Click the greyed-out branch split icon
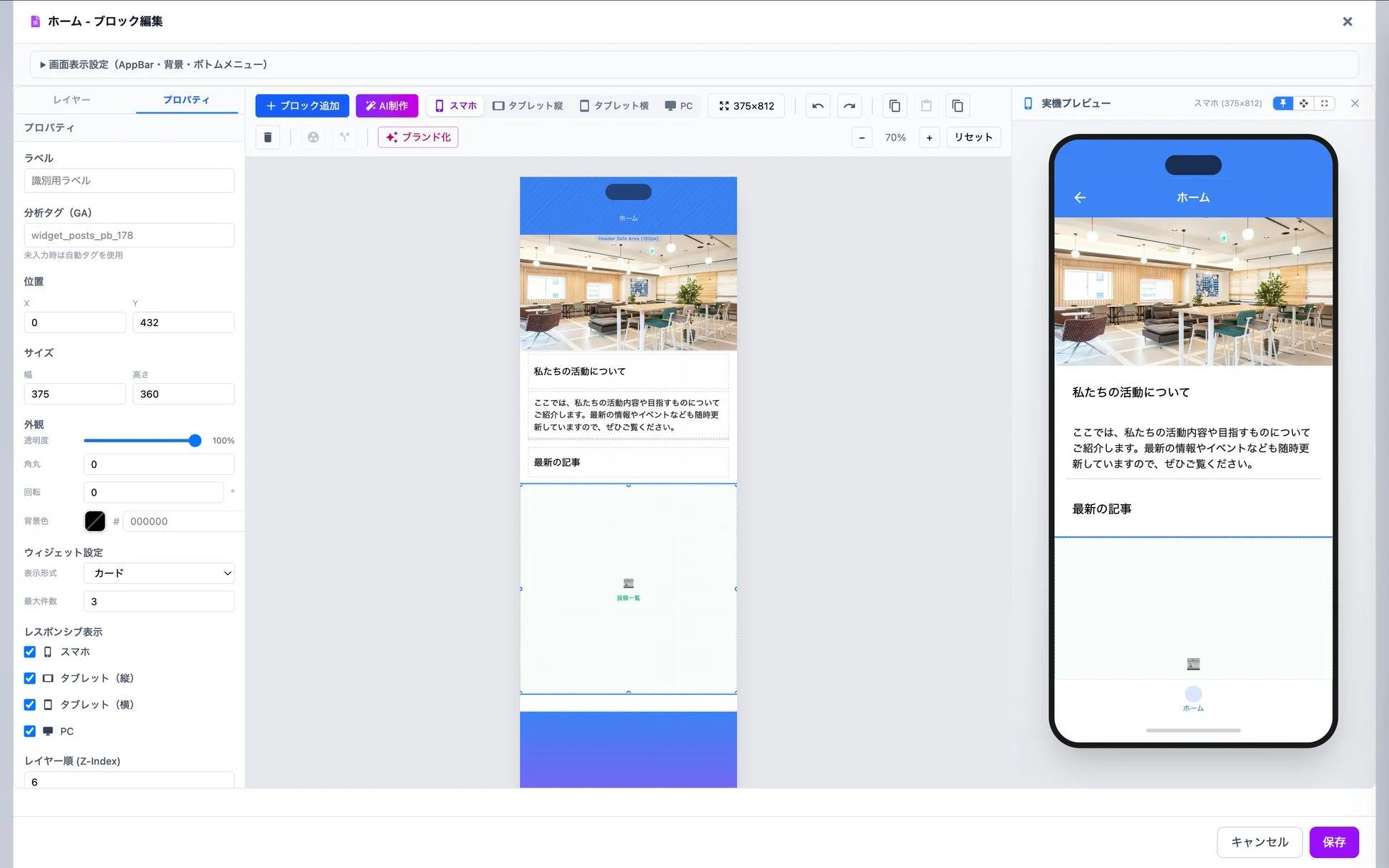This screenshot has height=868, width=1389. pos(345,137)
